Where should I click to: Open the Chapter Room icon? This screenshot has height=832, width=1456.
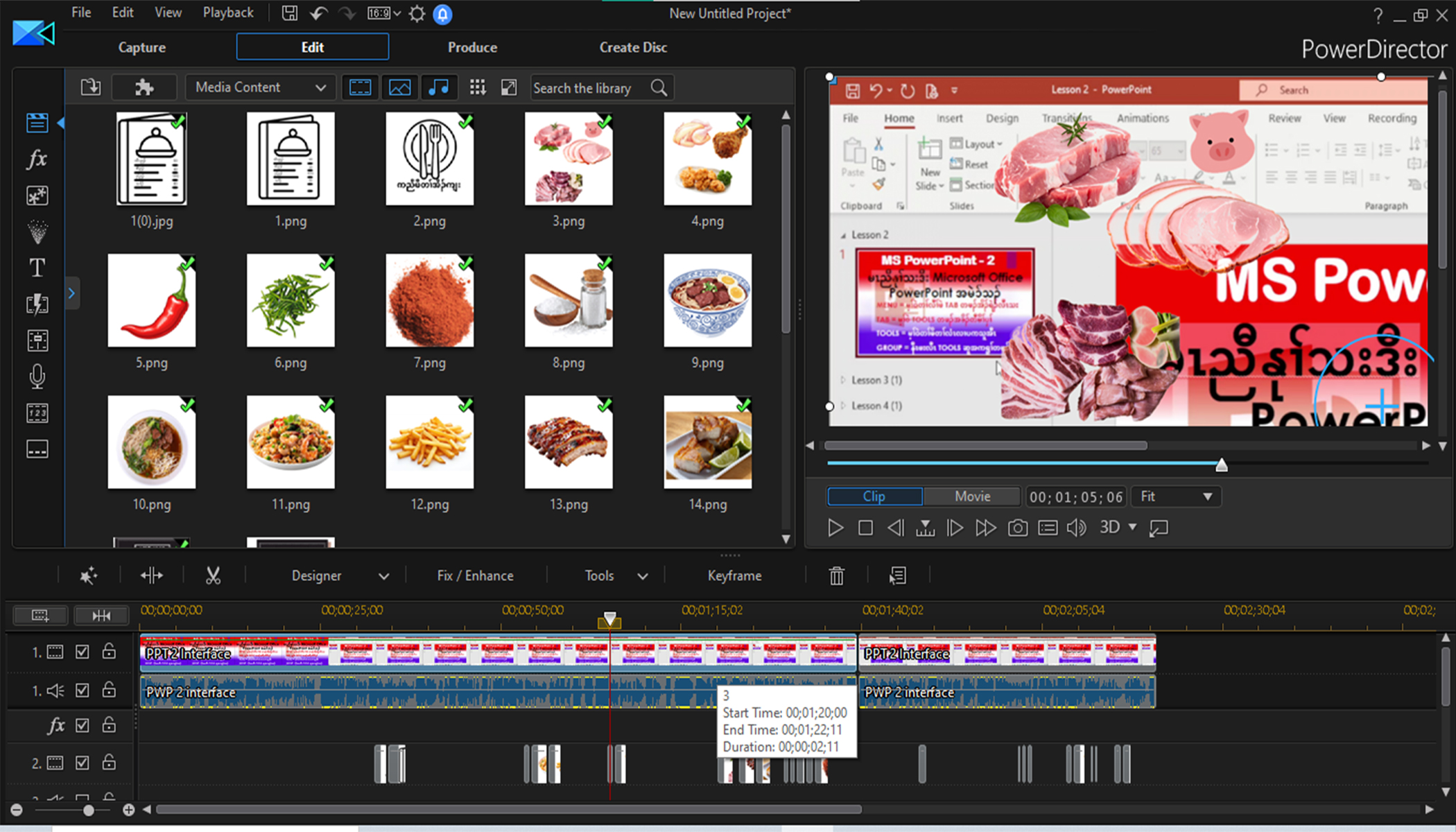37,413
